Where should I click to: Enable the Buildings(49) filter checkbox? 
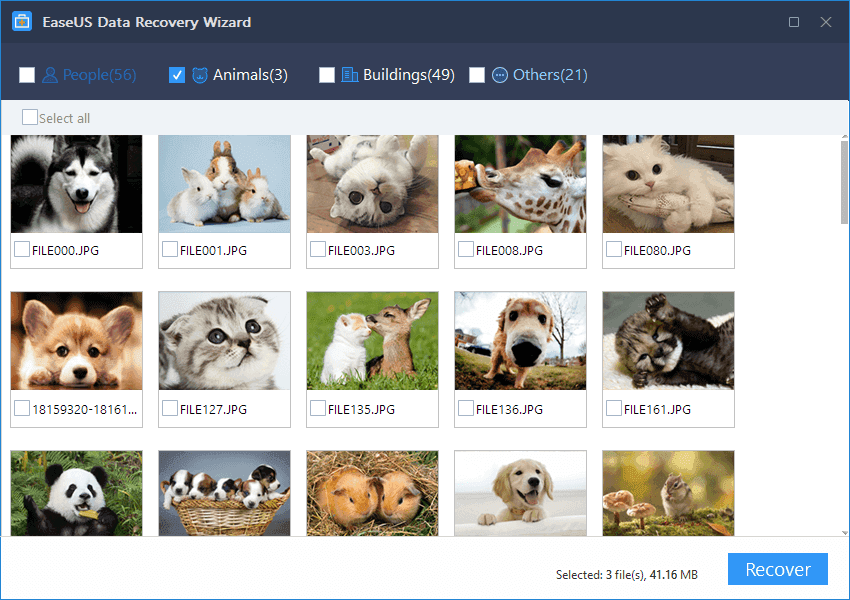pyautogui.click(x=325, y=74)
